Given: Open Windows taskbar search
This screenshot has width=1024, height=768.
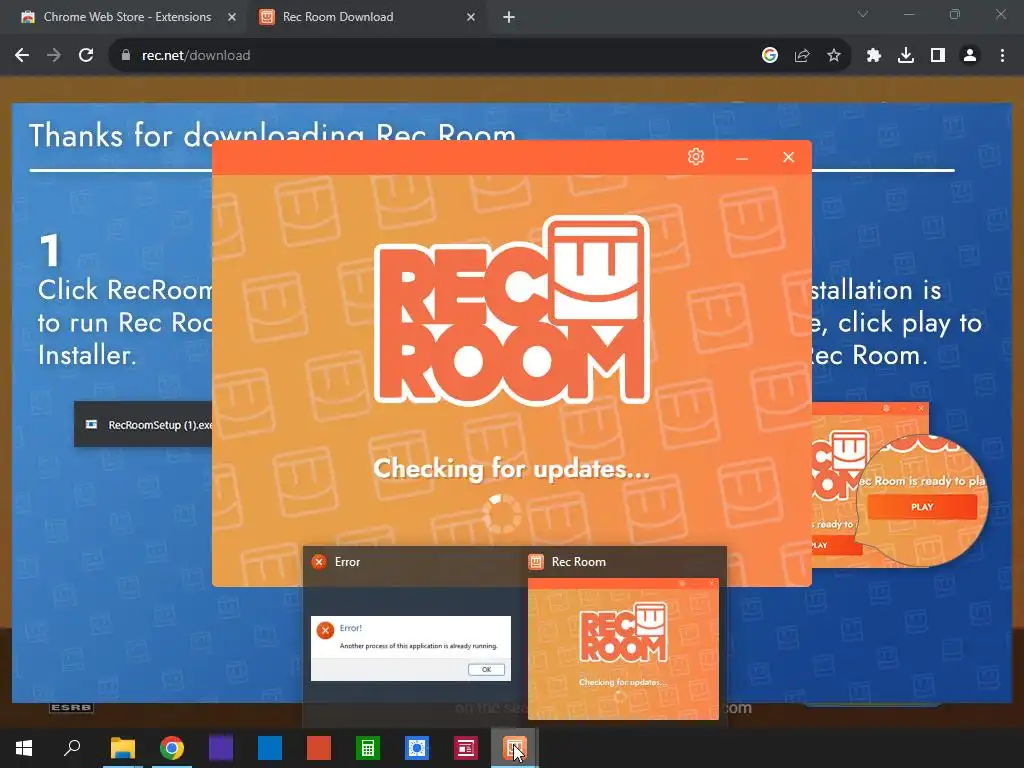Looking at the screenshot, I should pos(72,748).
